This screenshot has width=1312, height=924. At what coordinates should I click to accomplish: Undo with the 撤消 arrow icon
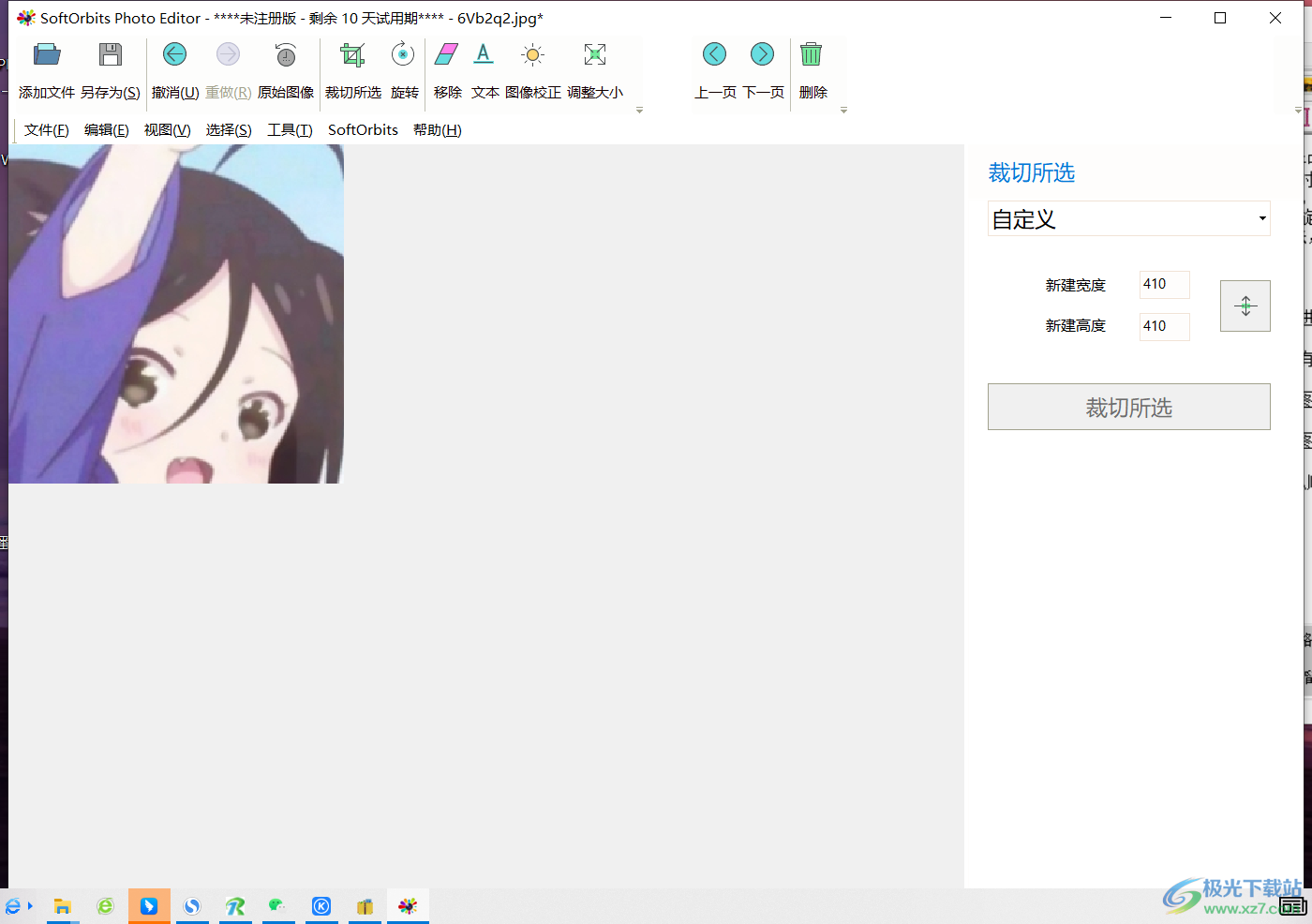tap(174, 54)
